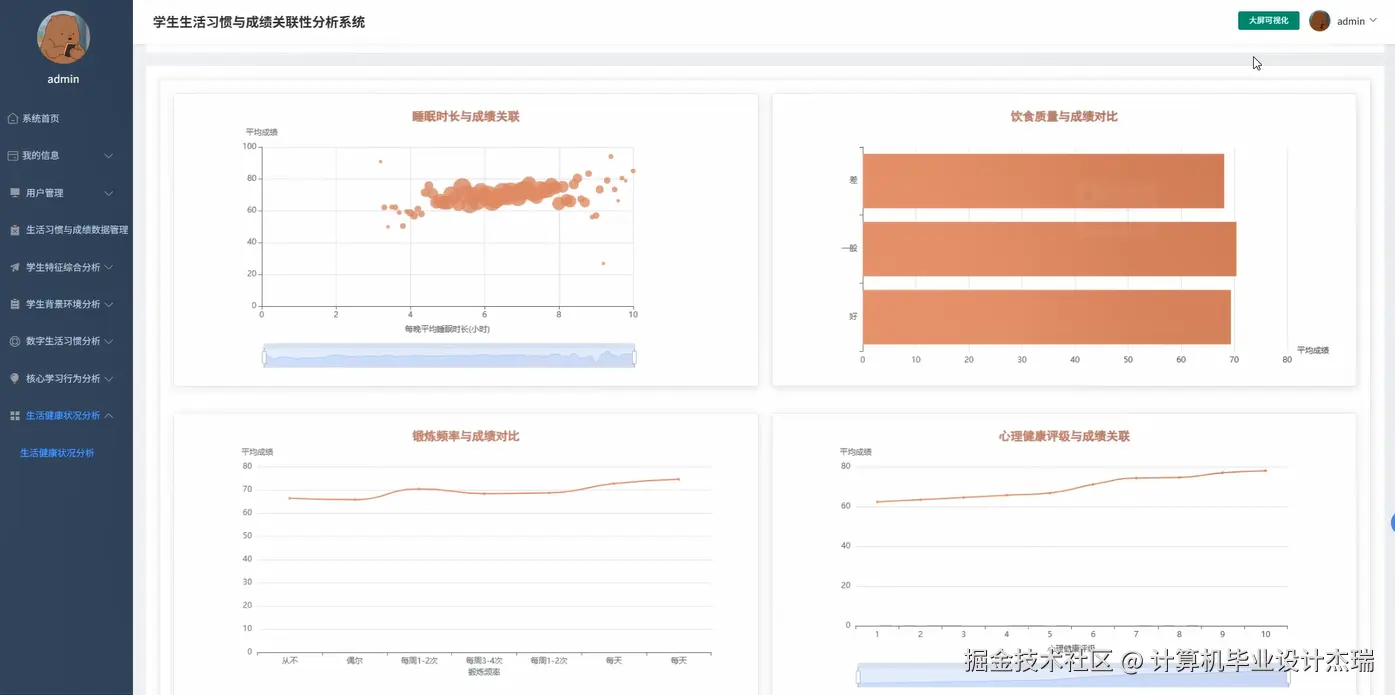Click the 睡眠时长与成绩关联 chart title
The image size is (1395, 695).
pos(466,117)
